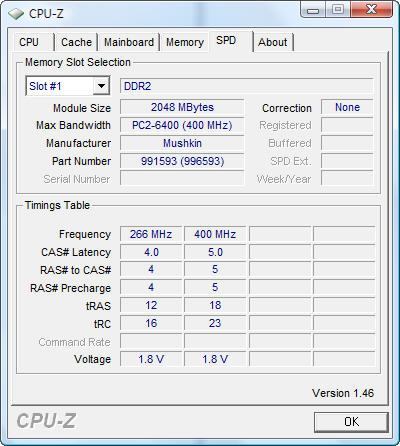Select the SPD tab
Viewport: 400px width, 446px height.
click(231, 41)
